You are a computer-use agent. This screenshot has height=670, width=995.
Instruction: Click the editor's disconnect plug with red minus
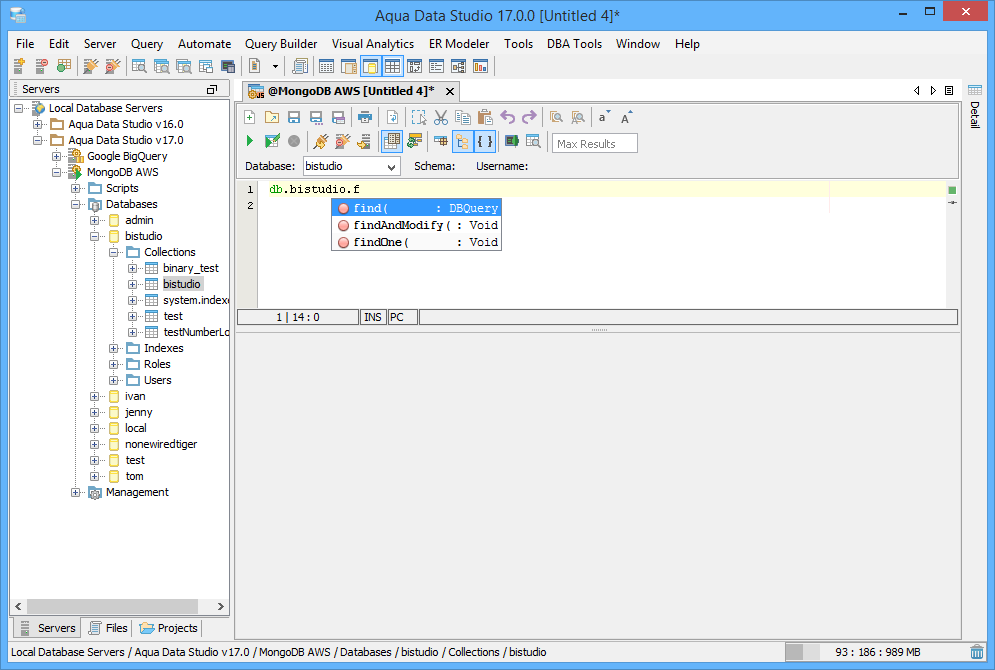343,141
